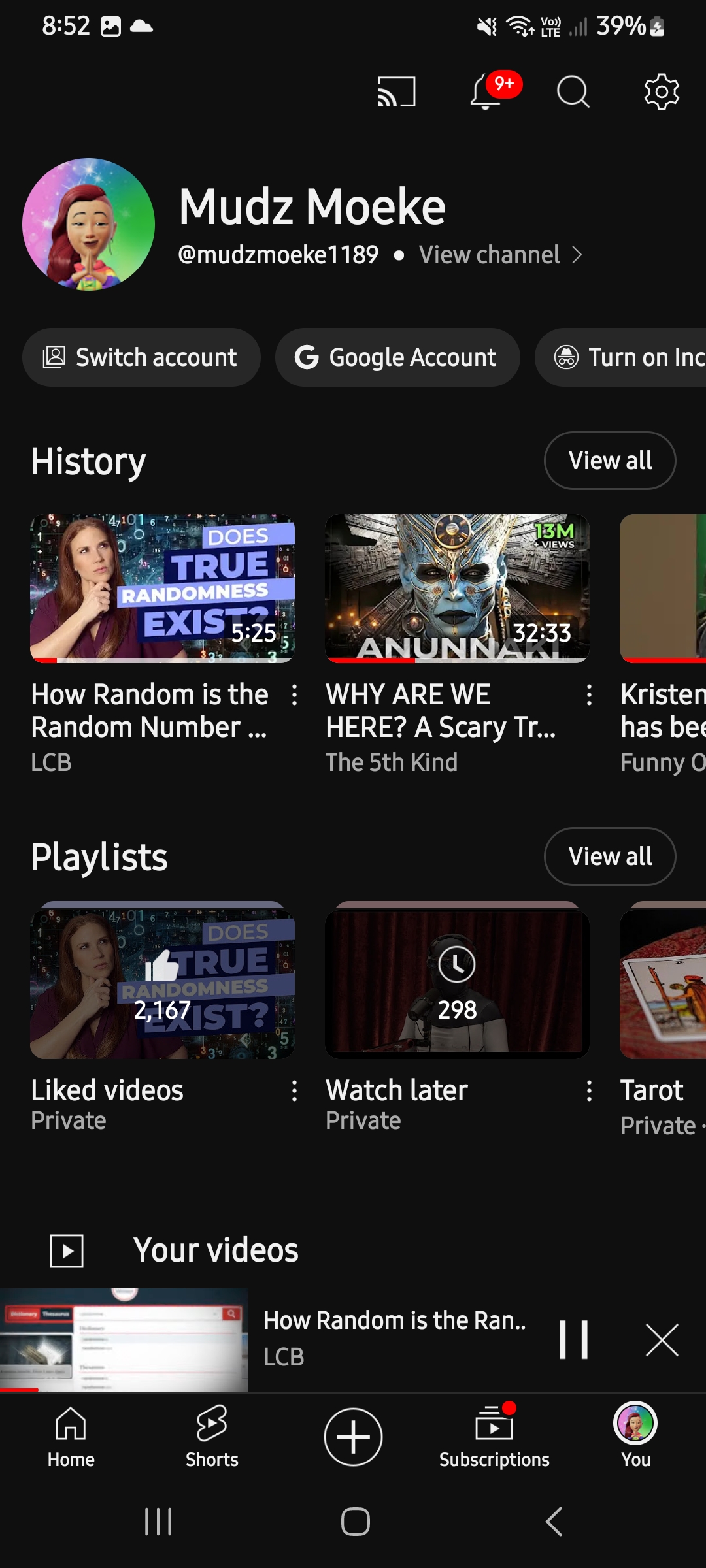Go to the Home tab
This screenshot has height=1568, width=706.
[71, 1436]
